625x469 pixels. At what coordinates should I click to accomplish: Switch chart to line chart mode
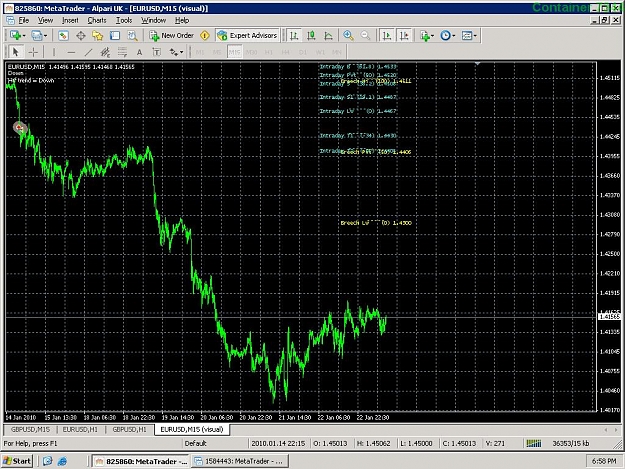click(x=328, y=35)
